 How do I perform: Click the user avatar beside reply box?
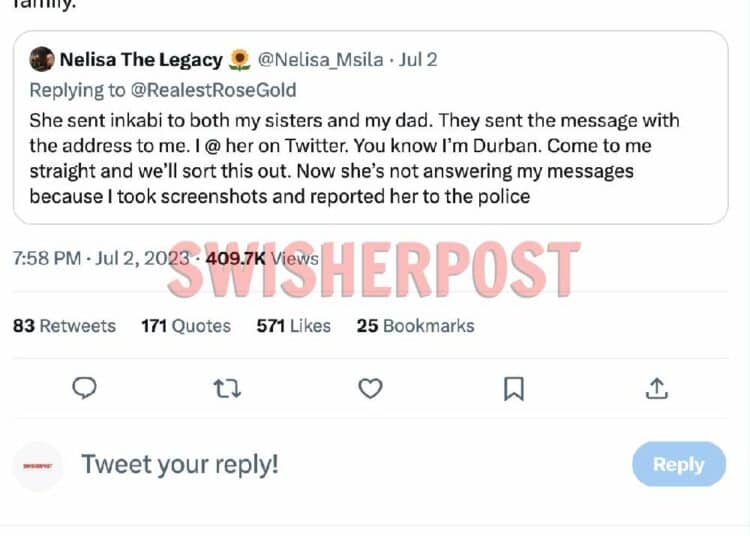(x=38, y=465)
